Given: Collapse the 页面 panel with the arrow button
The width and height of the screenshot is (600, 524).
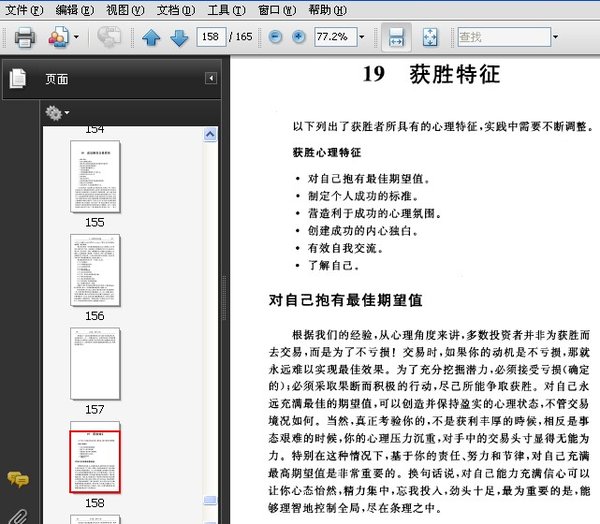Looking at the screenshot, I should 211,78.
